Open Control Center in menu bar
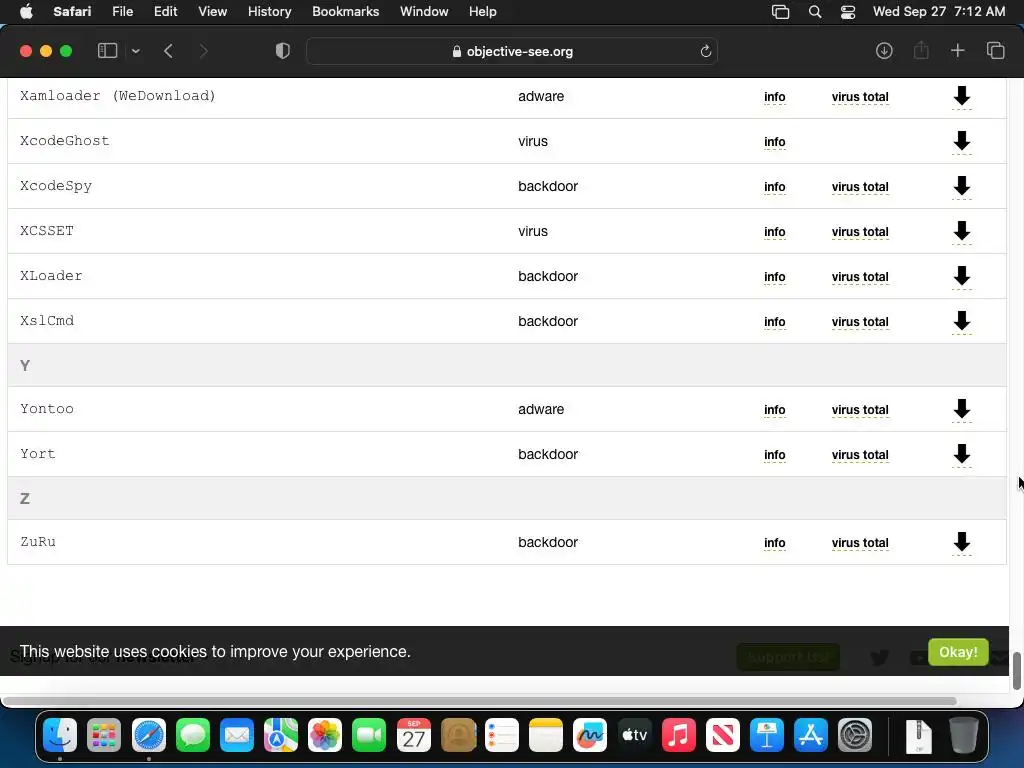The height and width of the screenshot is (768, 1024). [x=848, y=12]
